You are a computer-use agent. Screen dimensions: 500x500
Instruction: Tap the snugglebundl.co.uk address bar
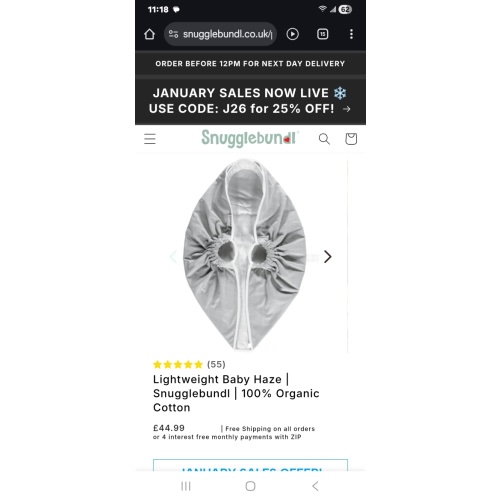(x=220, y=34)
